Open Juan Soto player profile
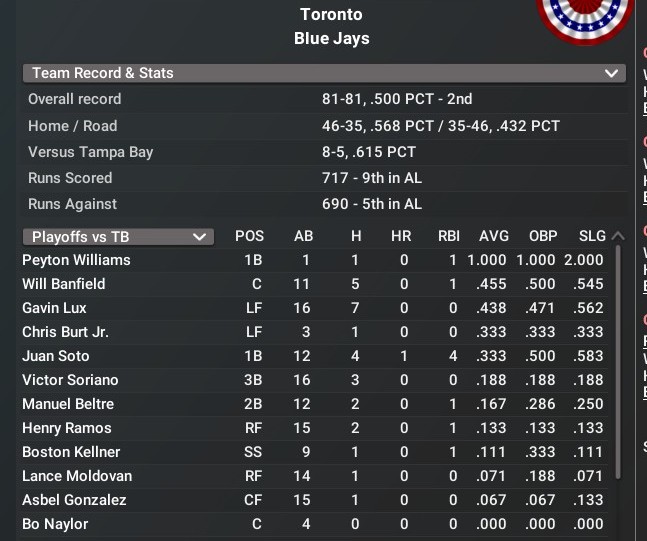The height and width of the screenshot is (541, 647). (x=56, y=356)
